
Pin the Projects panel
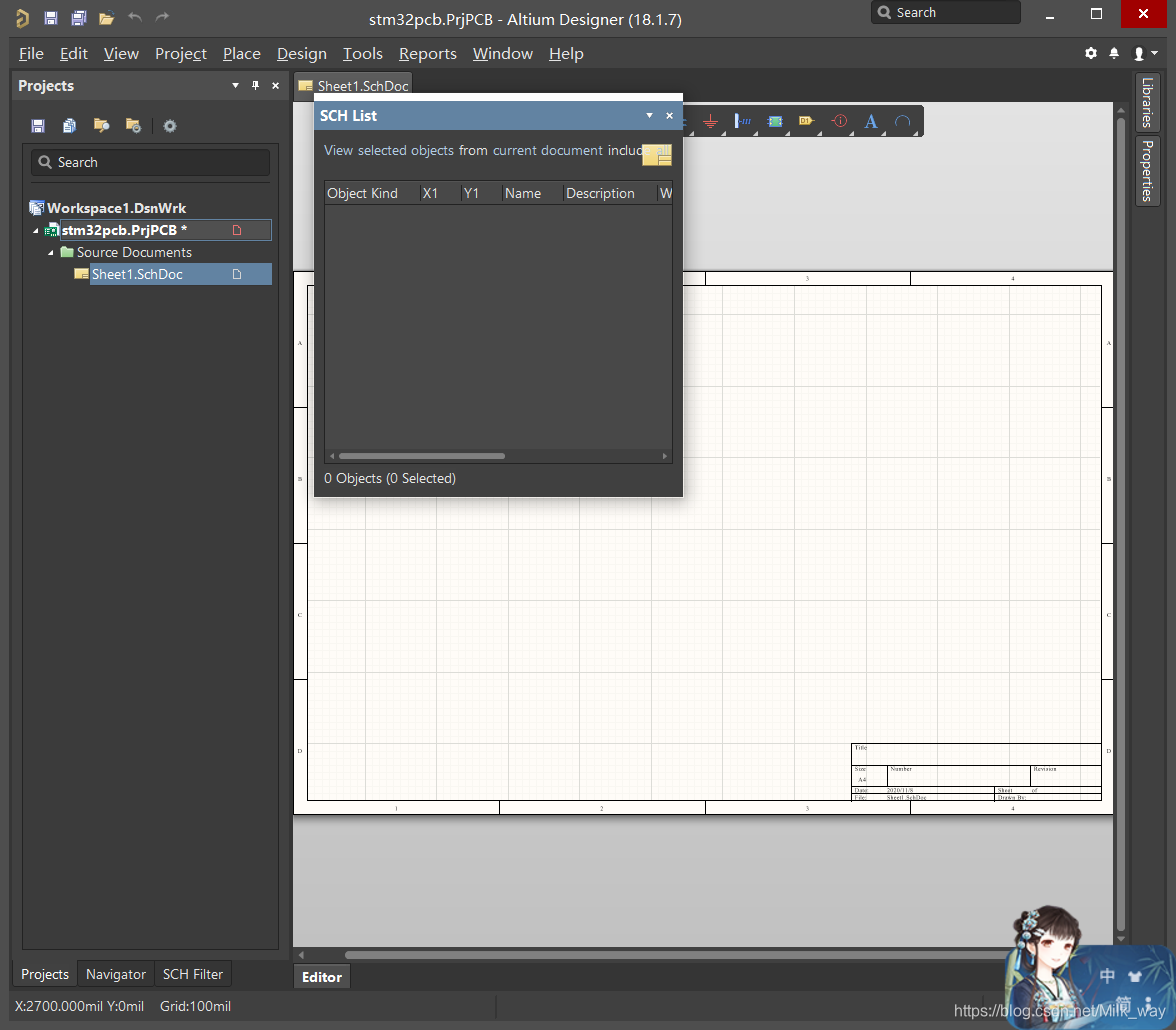[x=255, y=86]
